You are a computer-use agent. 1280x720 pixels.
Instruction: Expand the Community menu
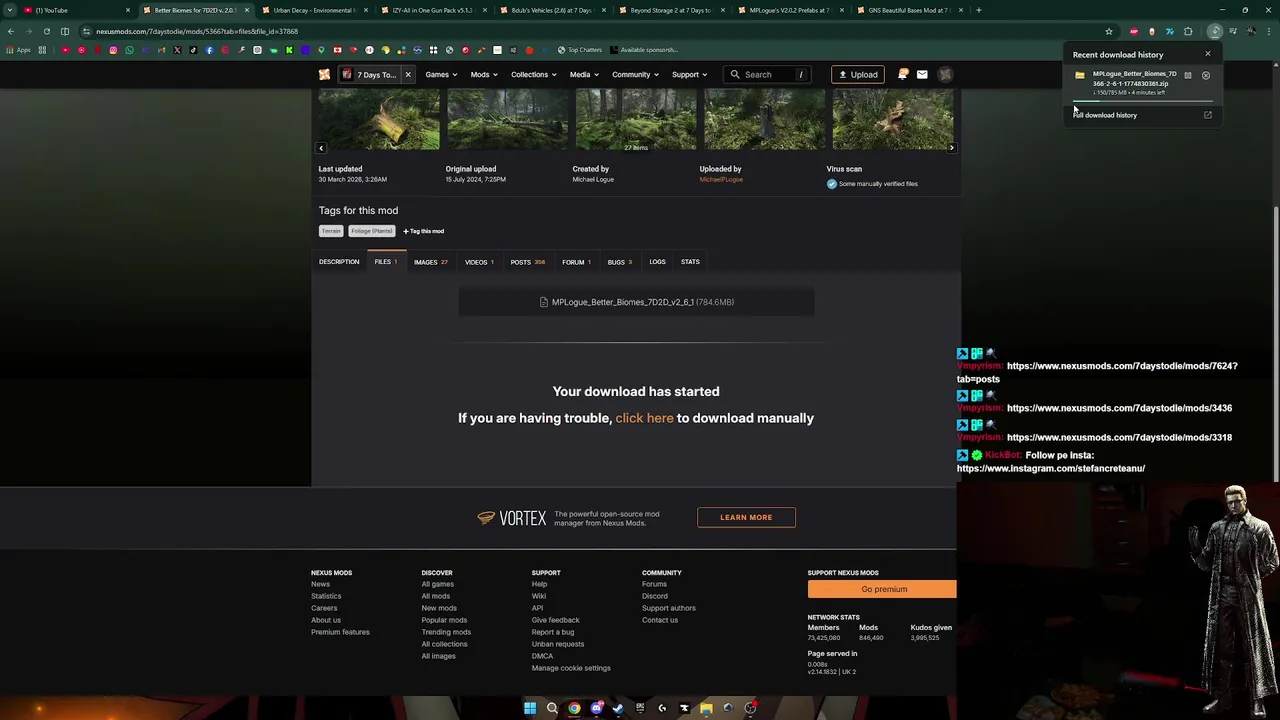(635, 74)
